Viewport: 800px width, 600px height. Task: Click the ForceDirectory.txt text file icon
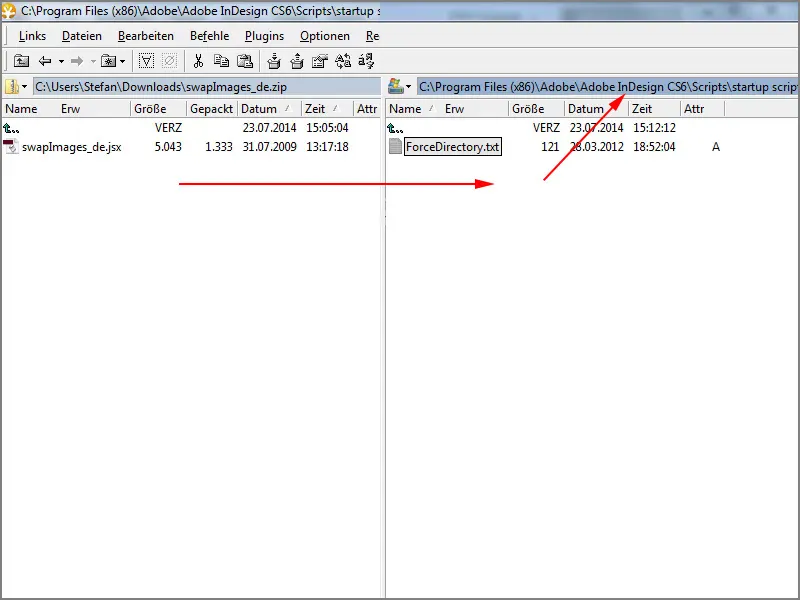[x=395, y=146]
